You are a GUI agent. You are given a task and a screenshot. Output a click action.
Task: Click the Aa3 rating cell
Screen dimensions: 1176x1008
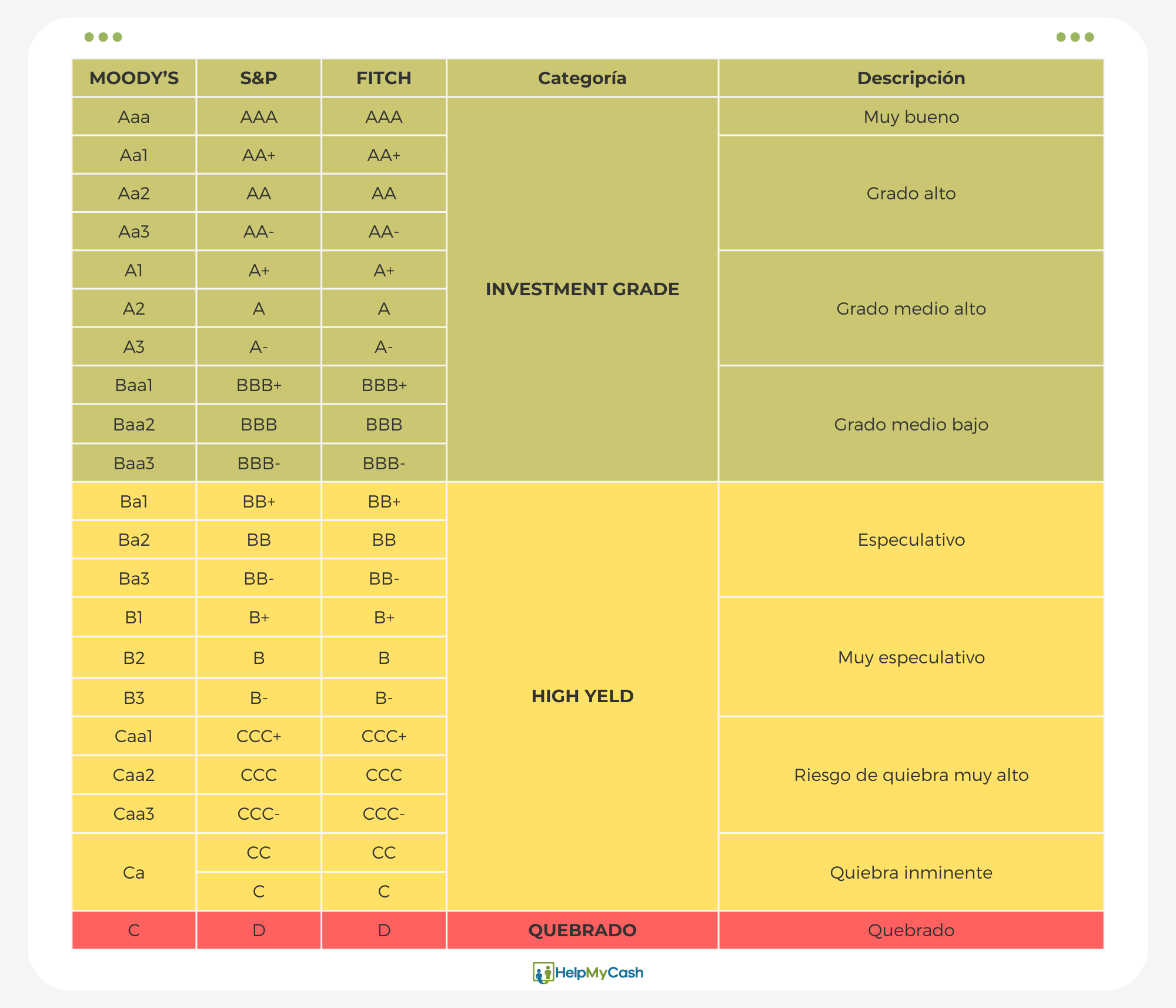click(x=134, y=231)
